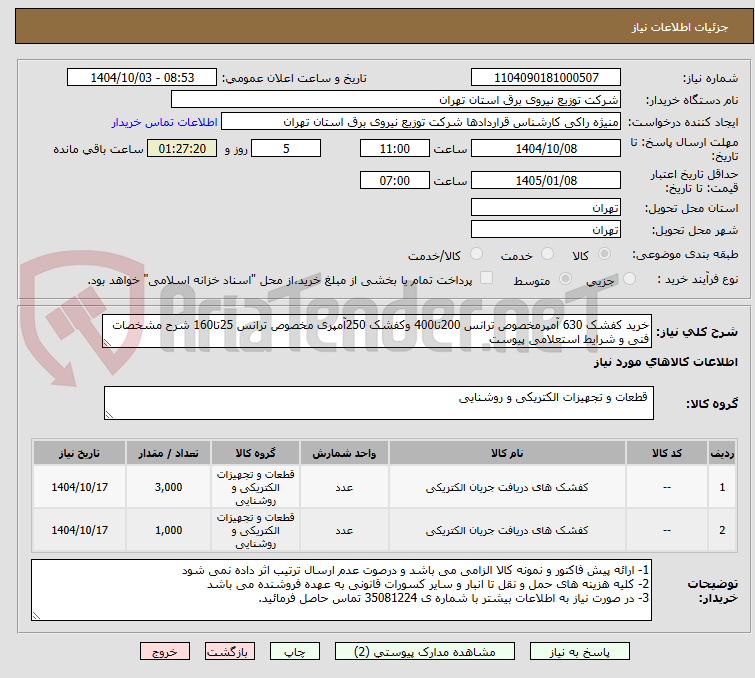The image size is (755, 678).
Task: Click the remaining time field 01:27:20
Action: [x=182, y=148]
